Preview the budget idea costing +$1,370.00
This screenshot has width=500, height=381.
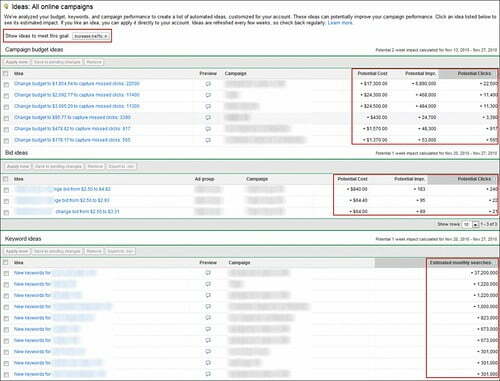click(x=208, y=140)
